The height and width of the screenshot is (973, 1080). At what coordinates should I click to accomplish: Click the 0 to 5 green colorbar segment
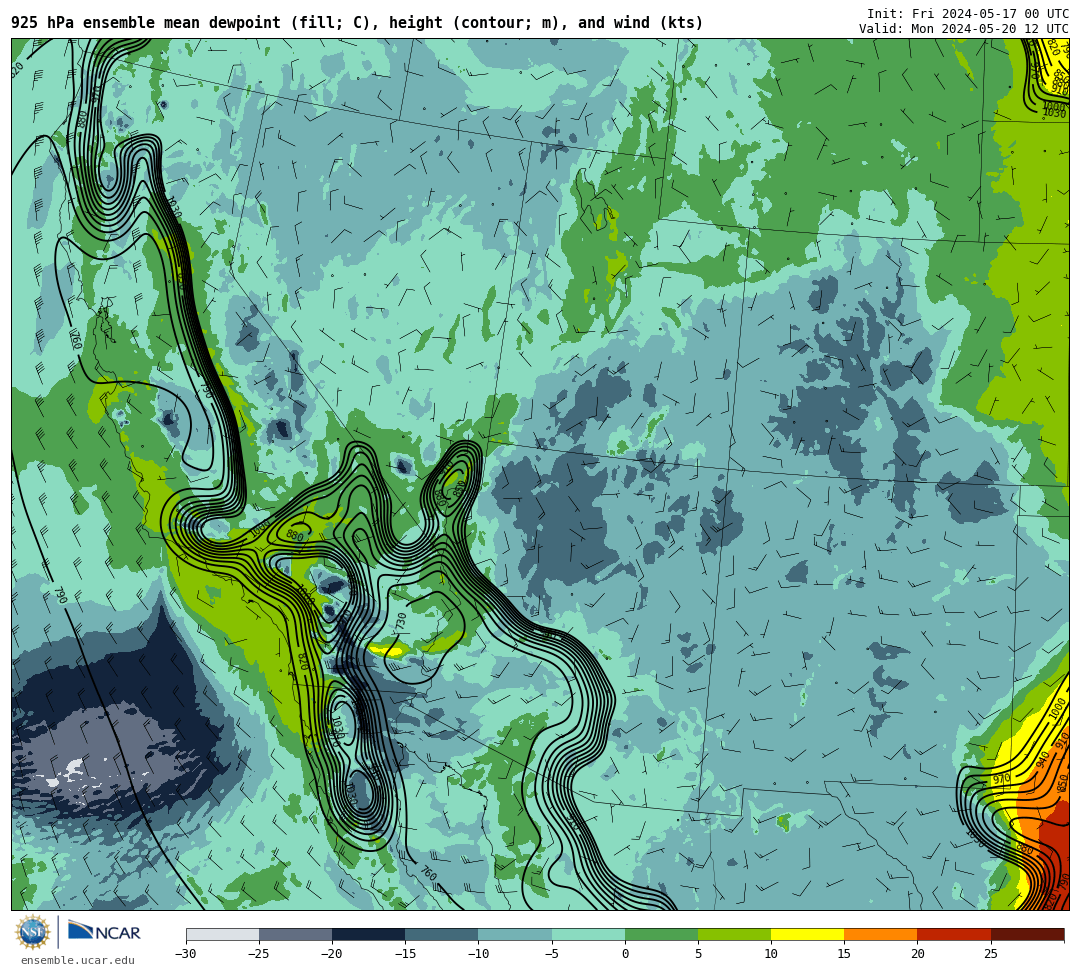coord(661,934)
